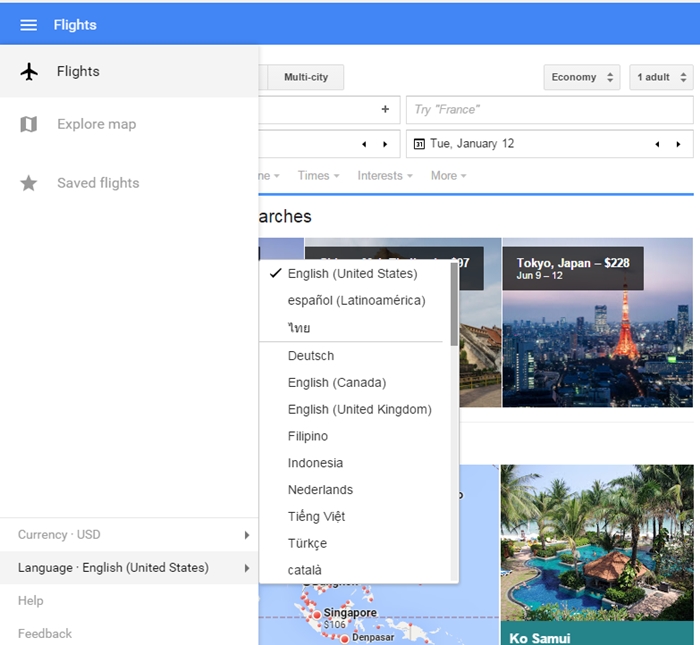Viewport: 700px width, 645px height.
Task: Open the Help link
Action: [31, 601]
